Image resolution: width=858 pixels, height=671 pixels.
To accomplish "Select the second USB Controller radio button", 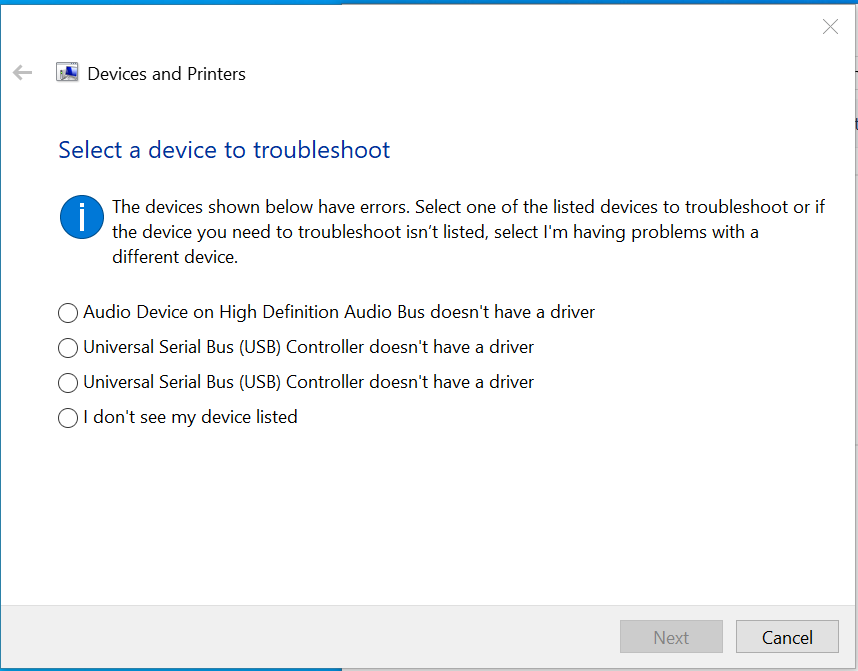I will click(x=68, y=383).
